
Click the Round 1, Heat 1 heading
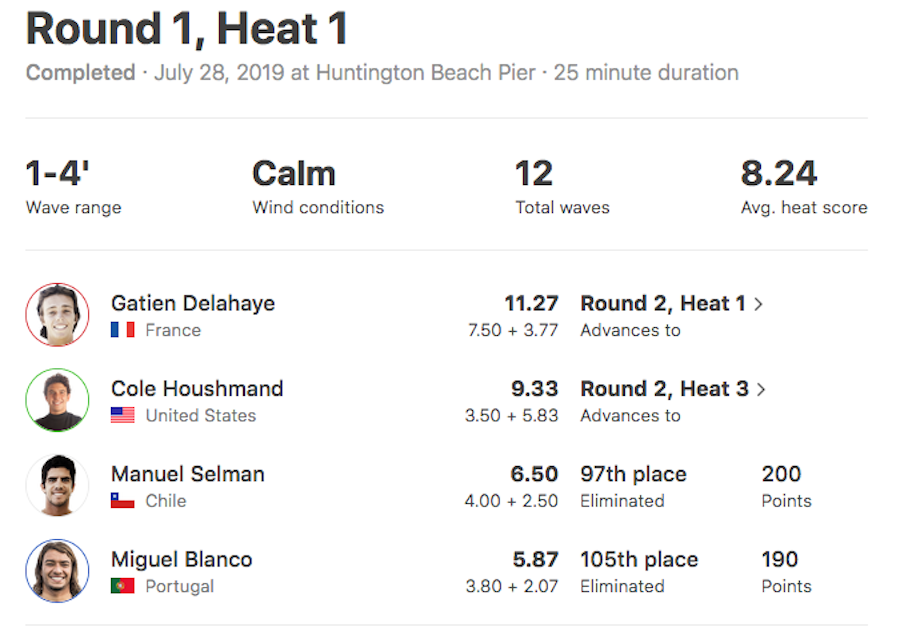(x=187, y=29)
